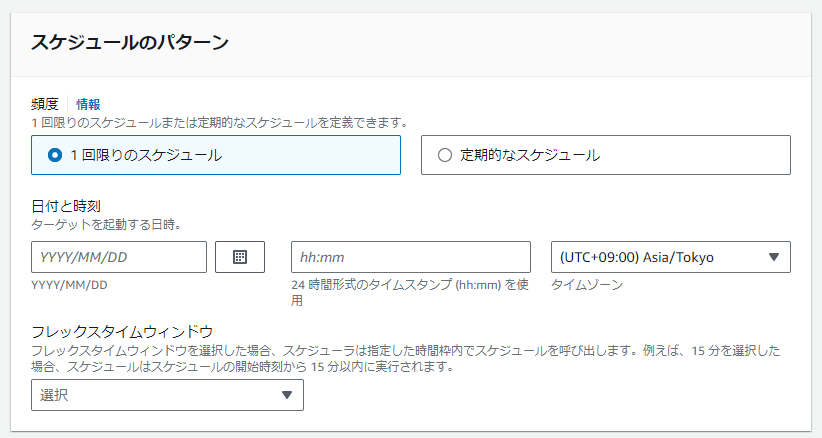This screenshot has width=822, height=438.
Task: Click the 頻度 label
Action: pos(45,104)
